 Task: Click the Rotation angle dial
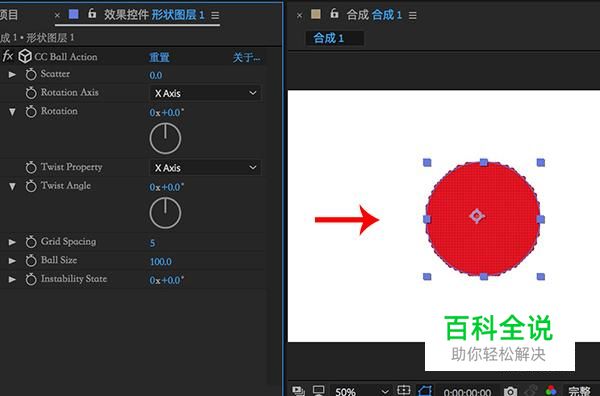click(165, 139)
